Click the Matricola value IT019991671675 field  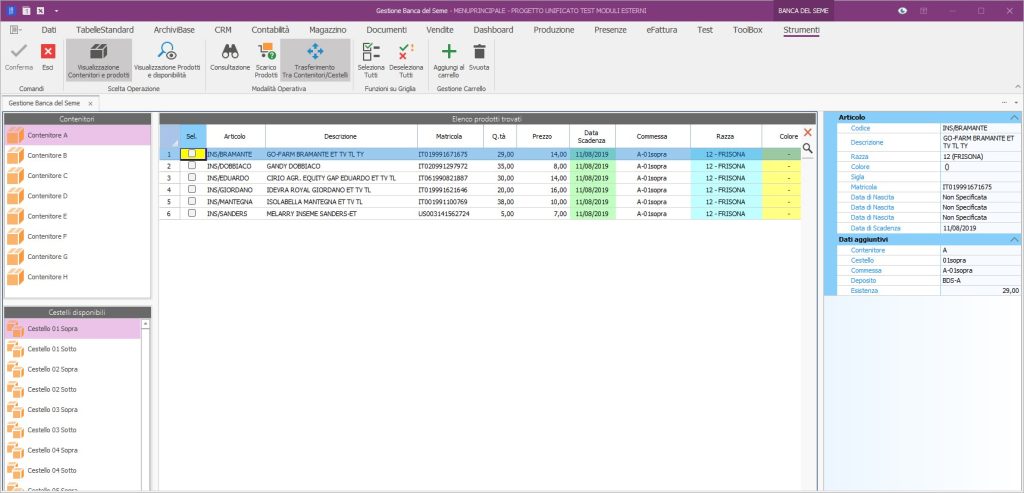coord(980,187)
